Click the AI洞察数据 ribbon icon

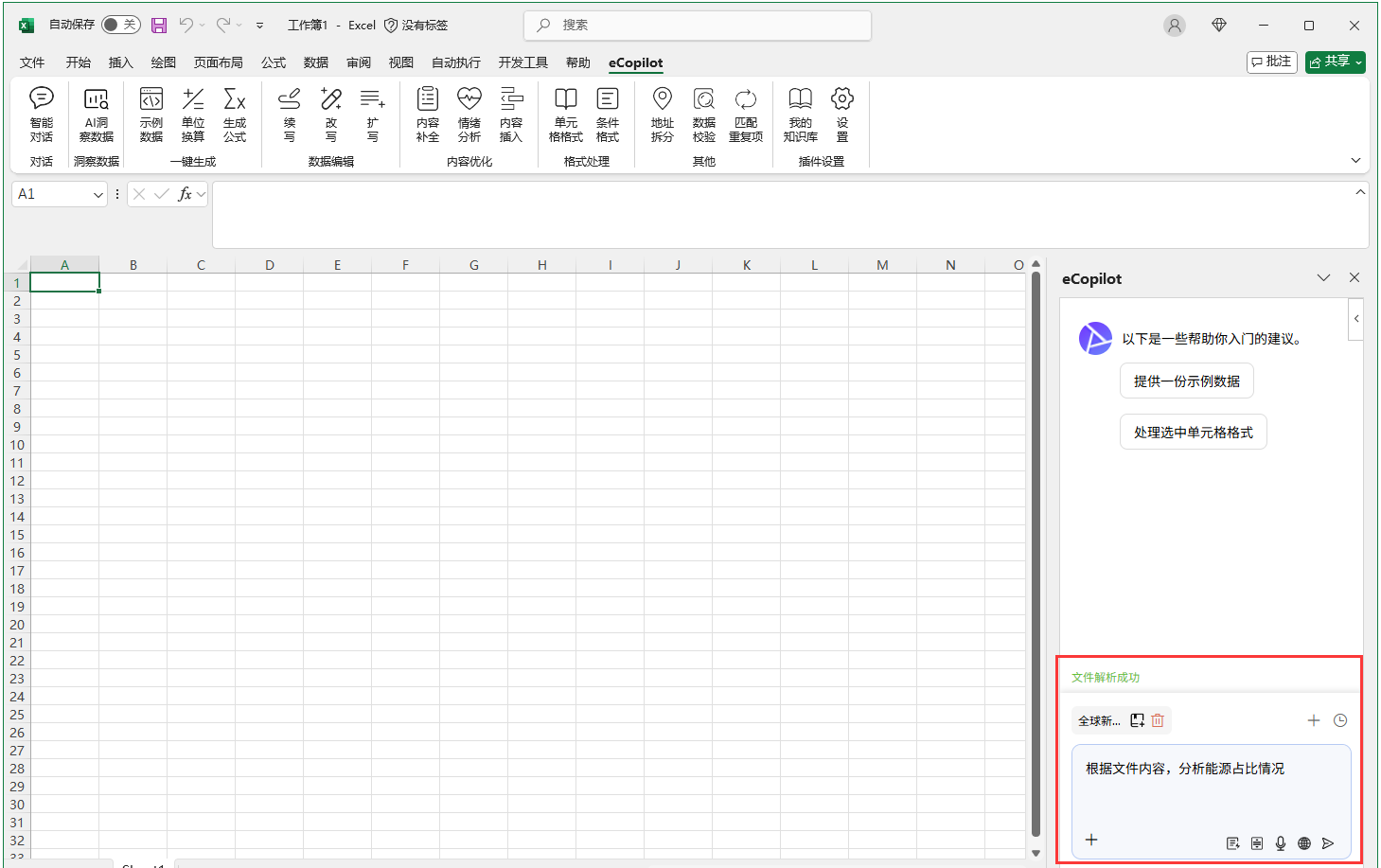(x=97, y=114)
